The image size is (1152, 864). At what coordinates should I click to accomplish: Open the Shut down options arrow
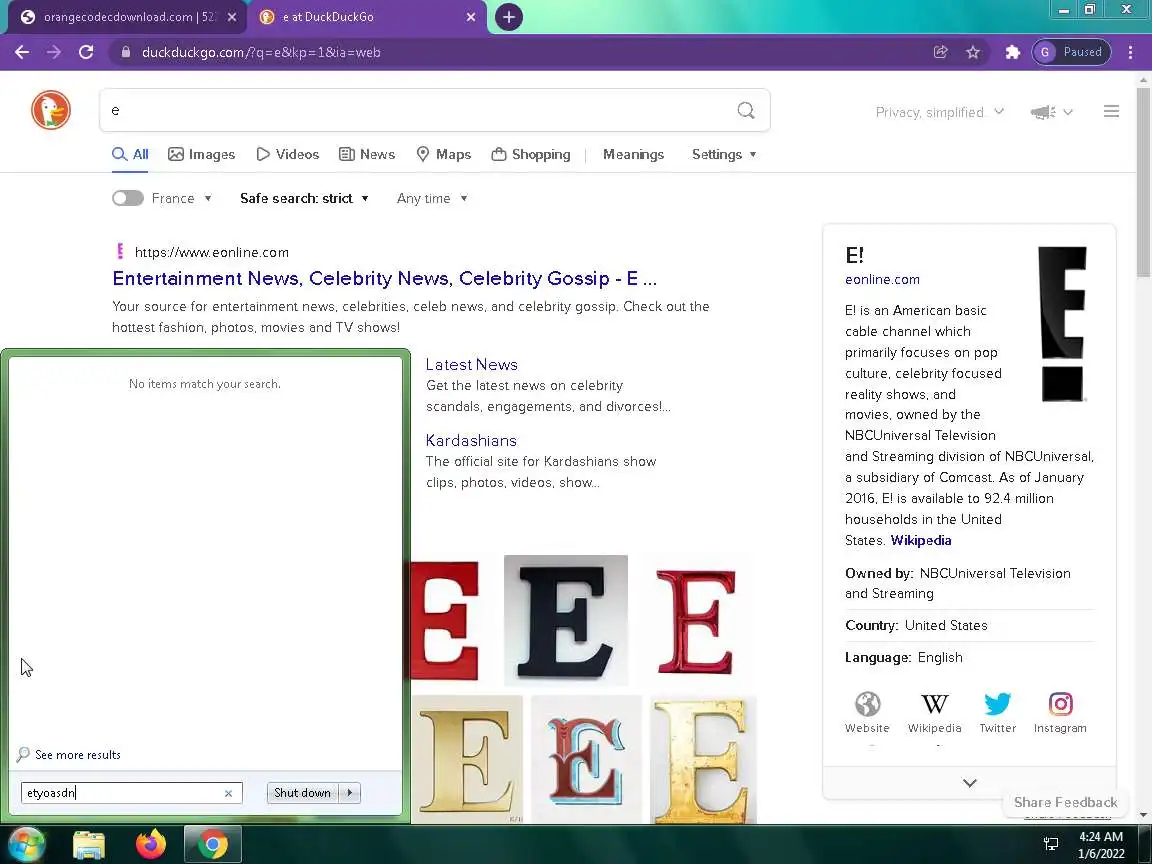coord(350,793)
